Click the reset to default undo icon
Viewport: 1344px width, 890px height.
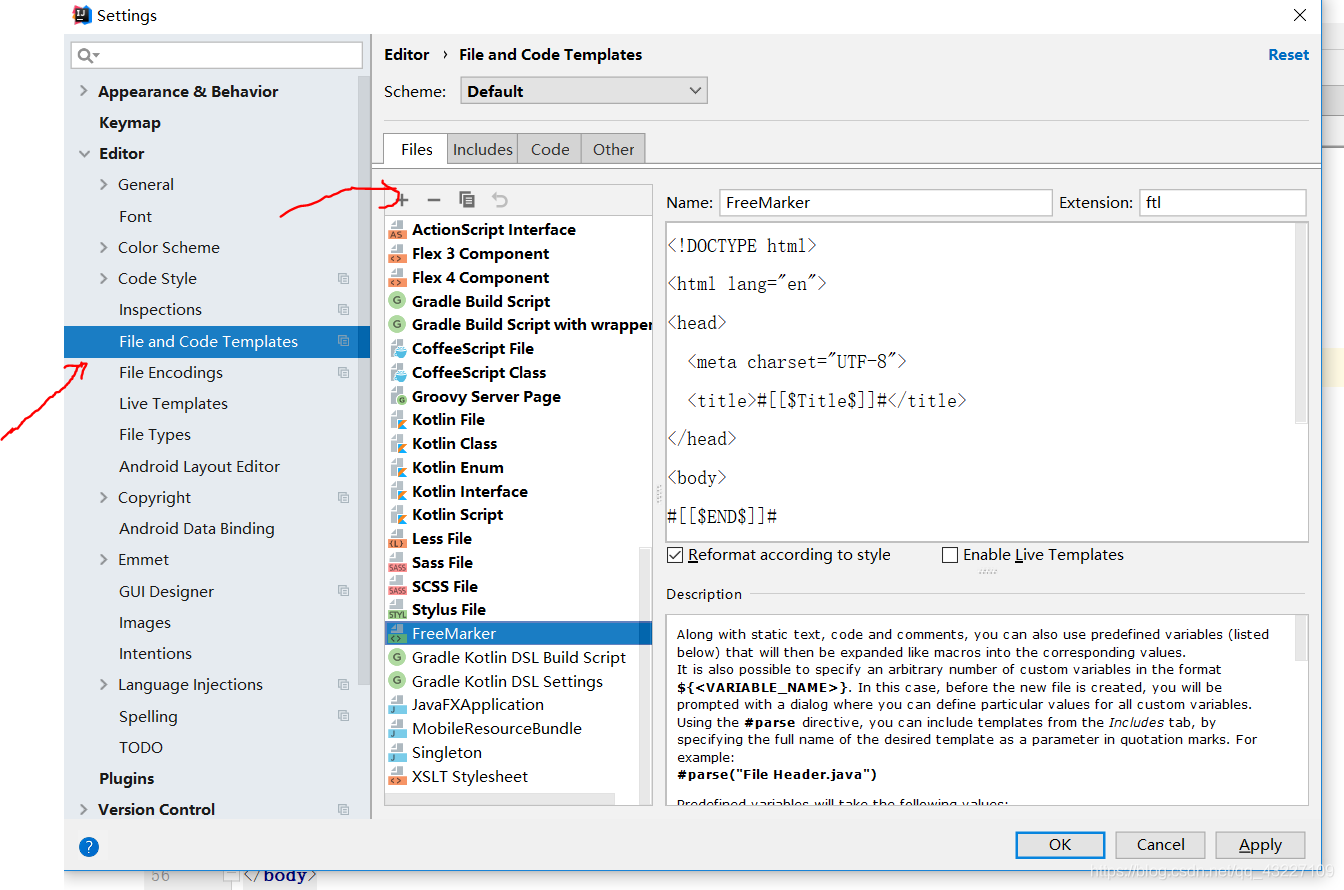click(500, 201)
